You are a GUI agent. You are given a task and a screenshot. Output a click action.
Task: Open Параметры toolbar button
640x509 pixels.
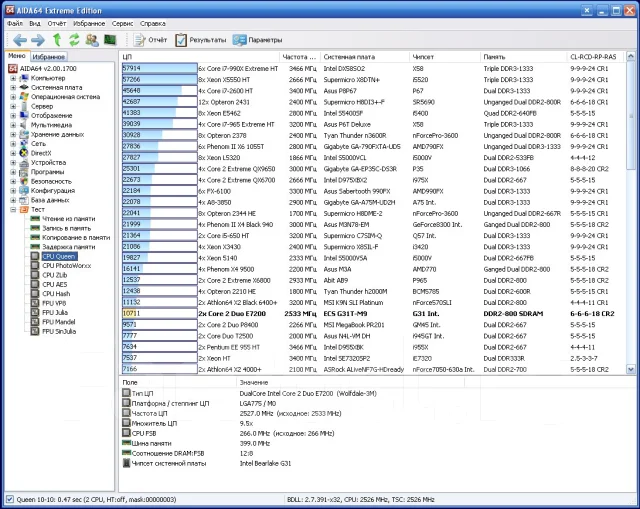pyautogui.click(x=258, y=40)
